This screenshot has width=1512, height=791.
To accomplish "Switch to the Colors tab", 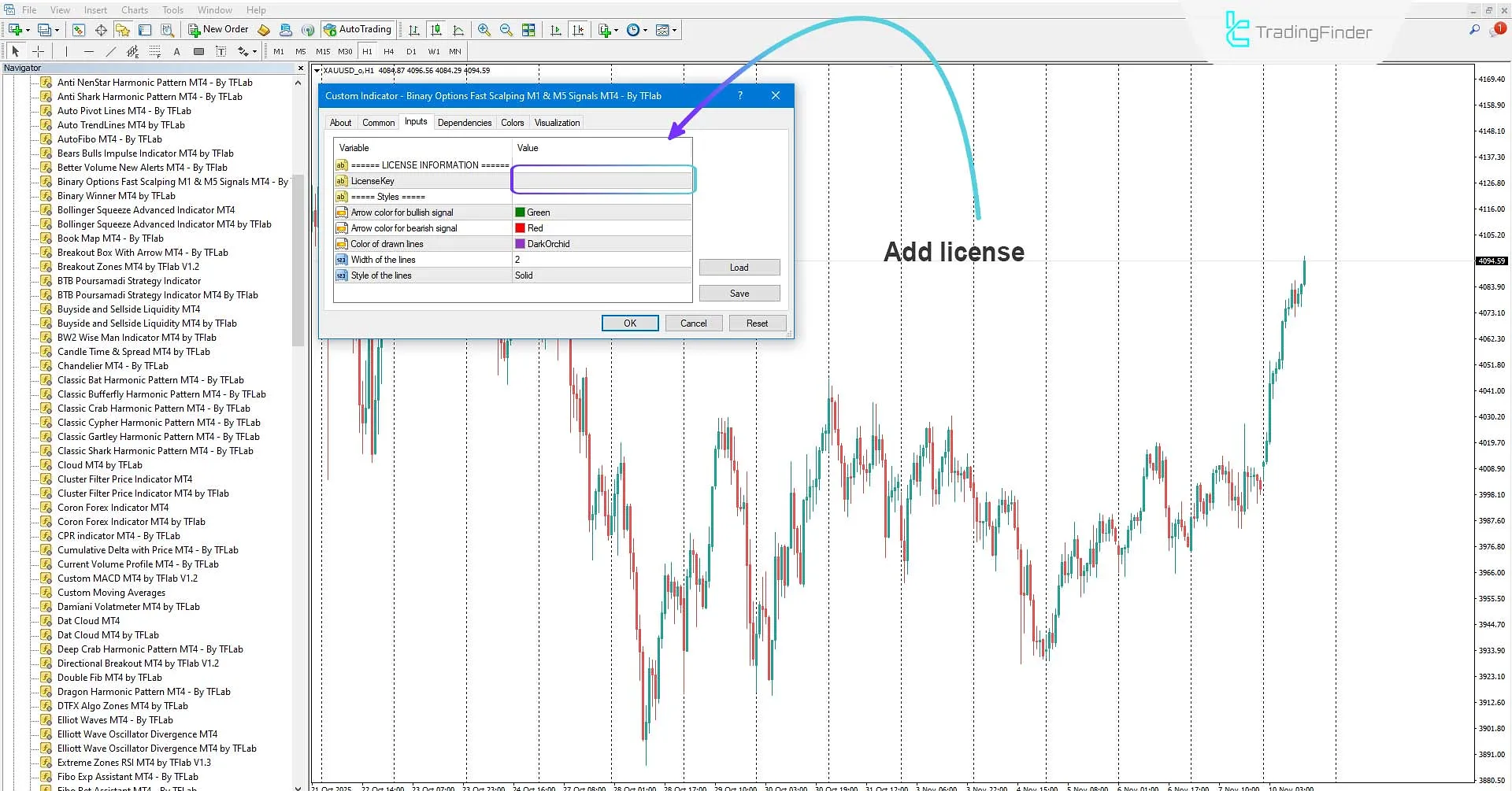I will [512, 122].
